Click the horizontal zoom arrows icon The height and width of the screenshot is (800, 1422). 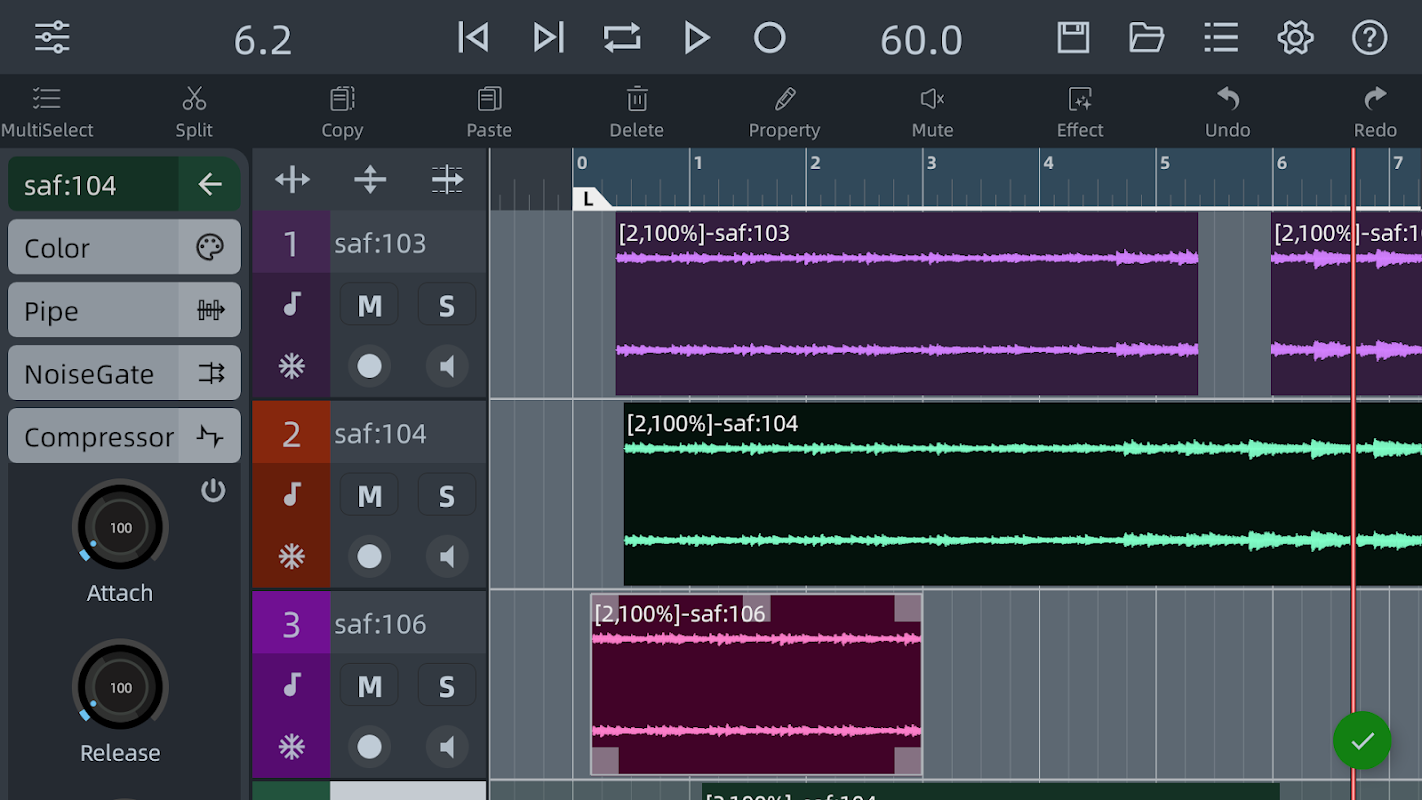point(292,180)
